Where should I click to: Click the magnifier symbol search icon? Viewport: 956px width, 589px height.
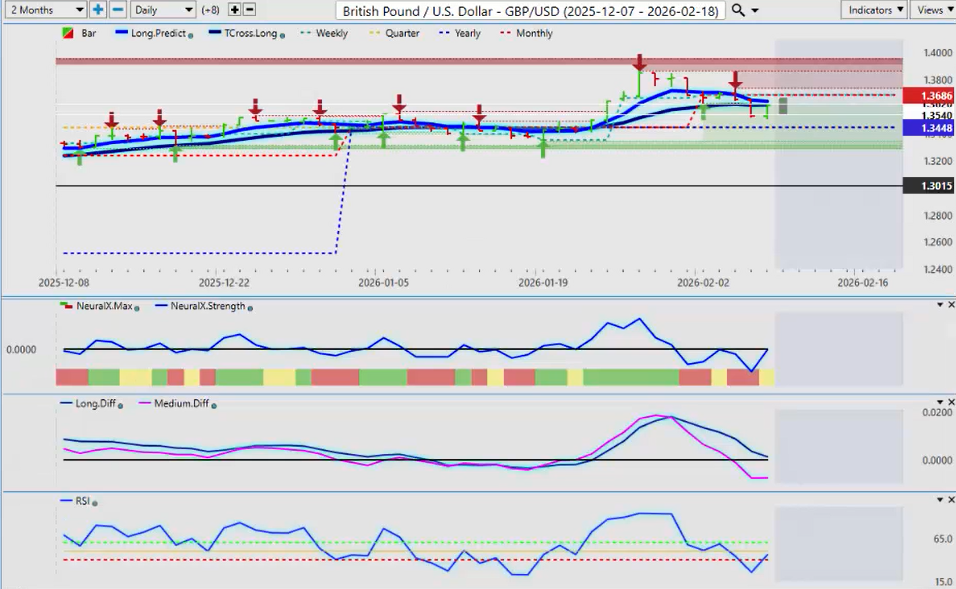pos(738,10)
